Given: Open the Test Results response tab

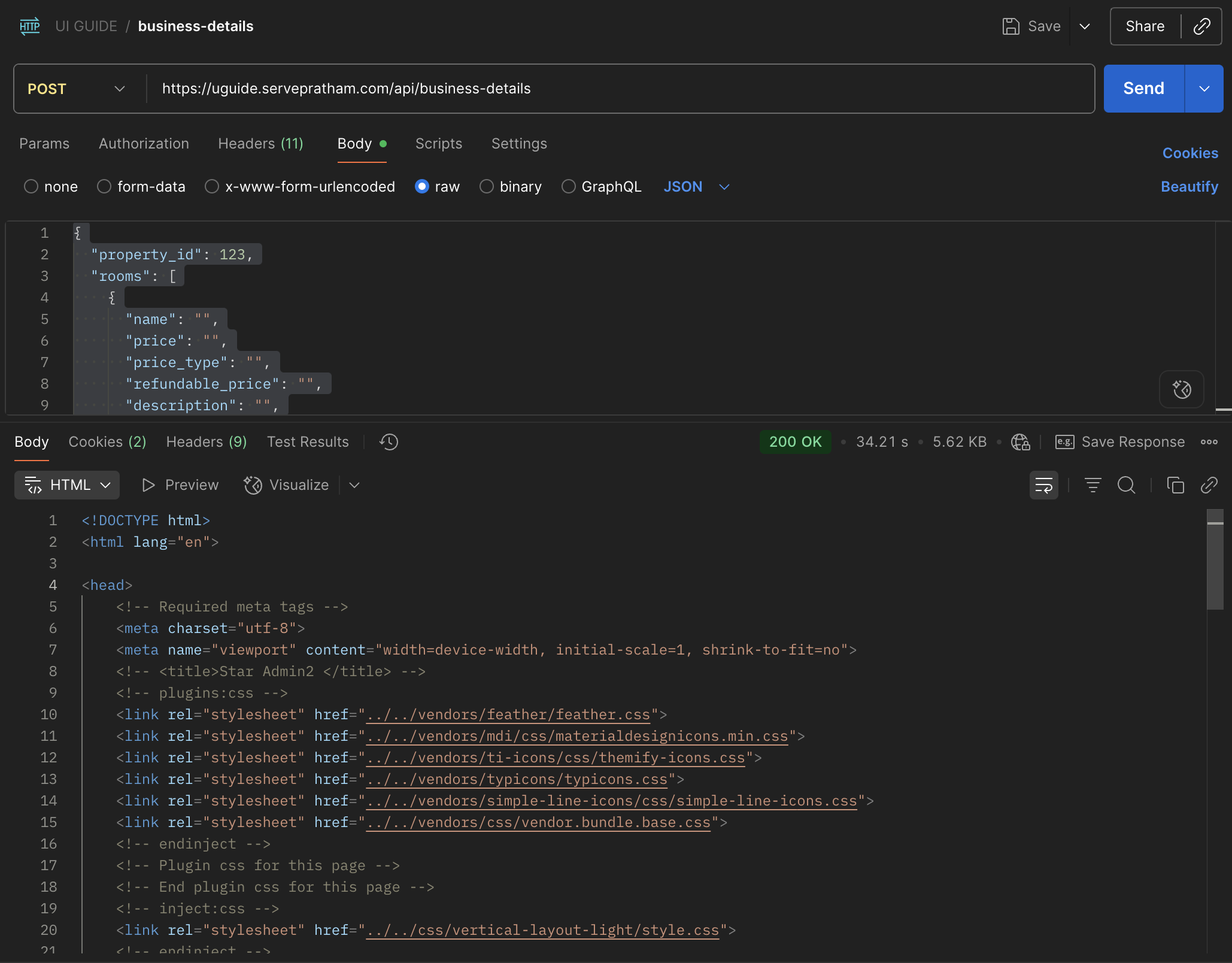Looking at the screenshot, I should point(308,442).
